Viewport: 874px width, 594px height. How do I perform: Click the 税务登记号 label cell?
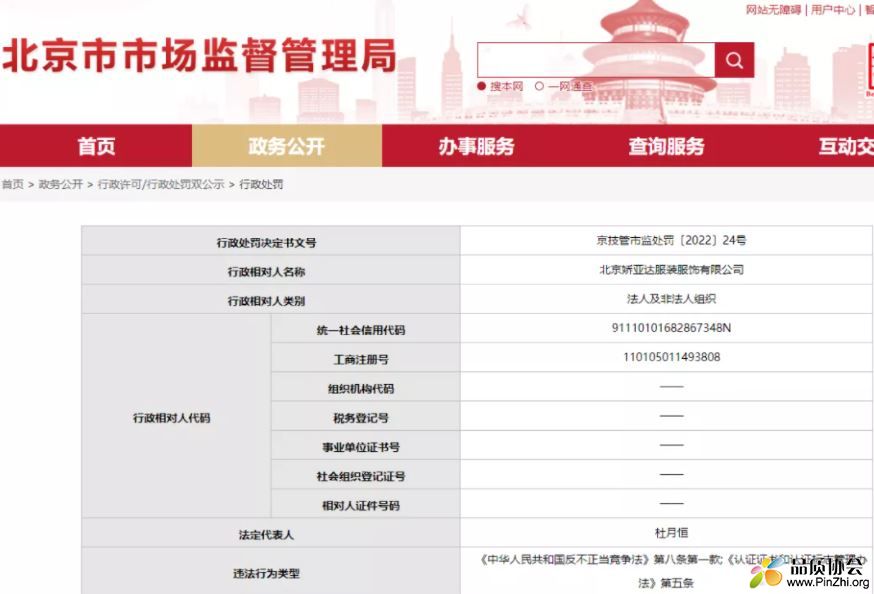coord(366,416)
